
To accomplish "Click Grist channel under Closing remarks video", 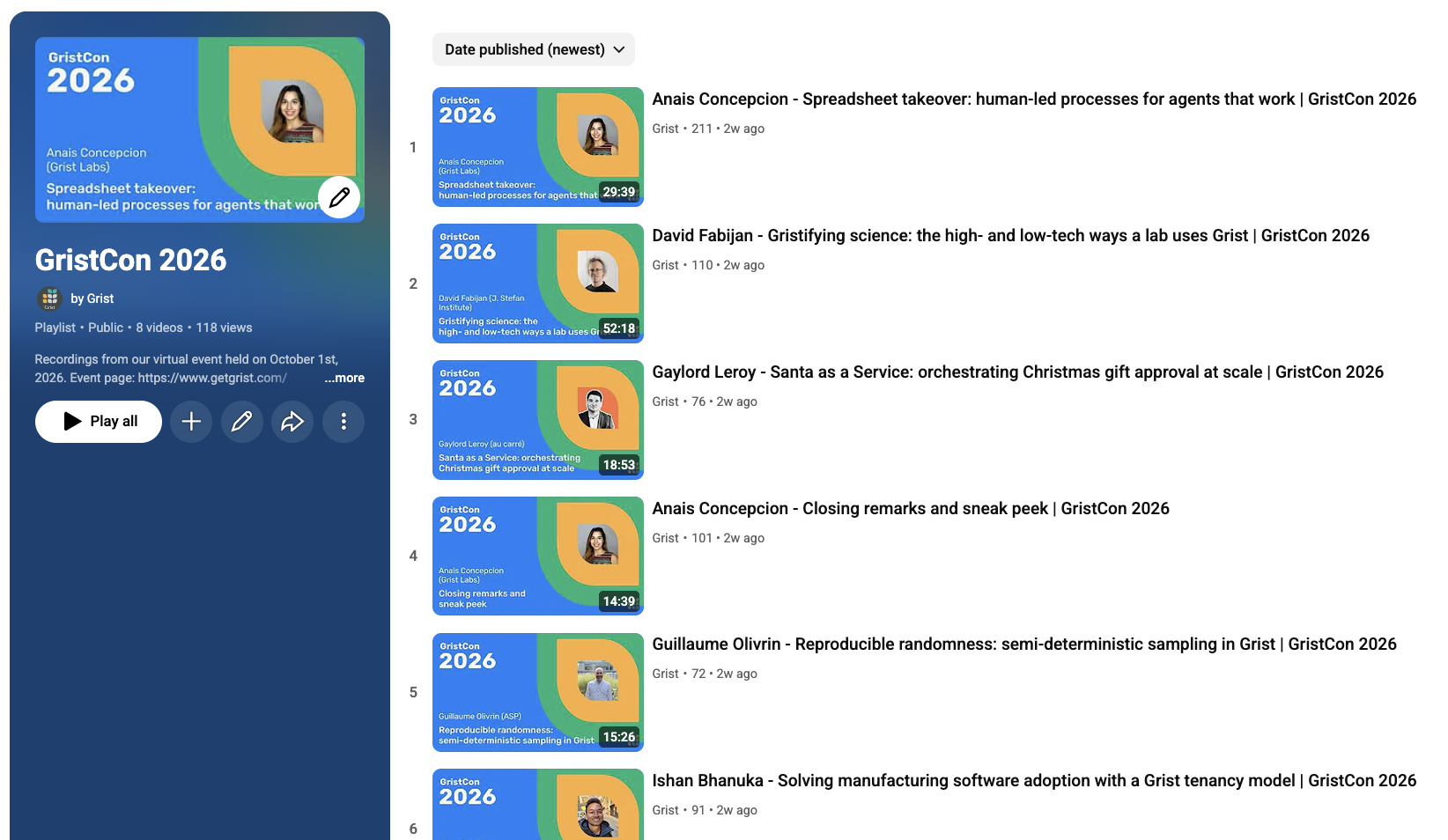I will 665,538.
